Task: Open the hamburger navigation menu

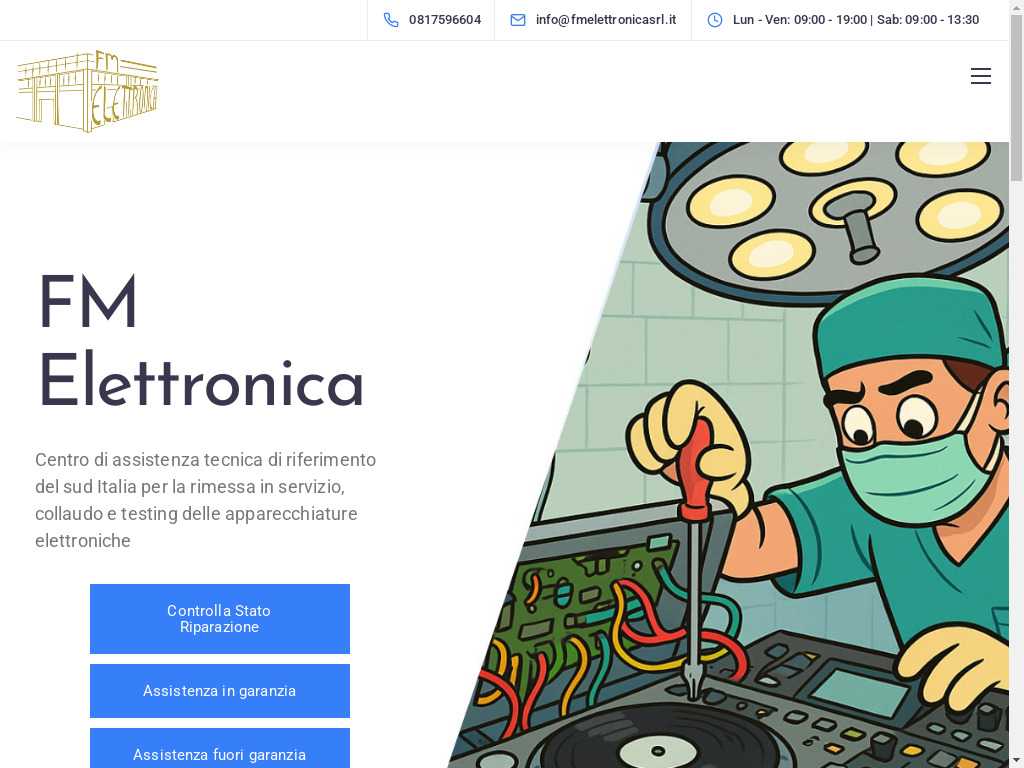Action: (980, 76)
